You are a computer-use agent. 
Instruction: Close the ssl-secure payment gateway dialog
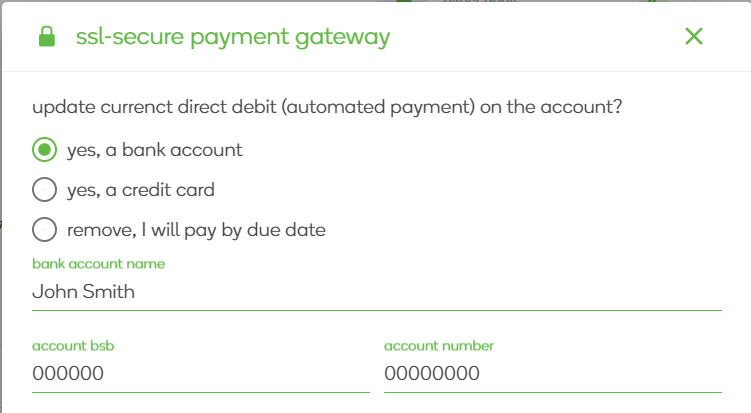pyautogui.click(x=694, y=36)
